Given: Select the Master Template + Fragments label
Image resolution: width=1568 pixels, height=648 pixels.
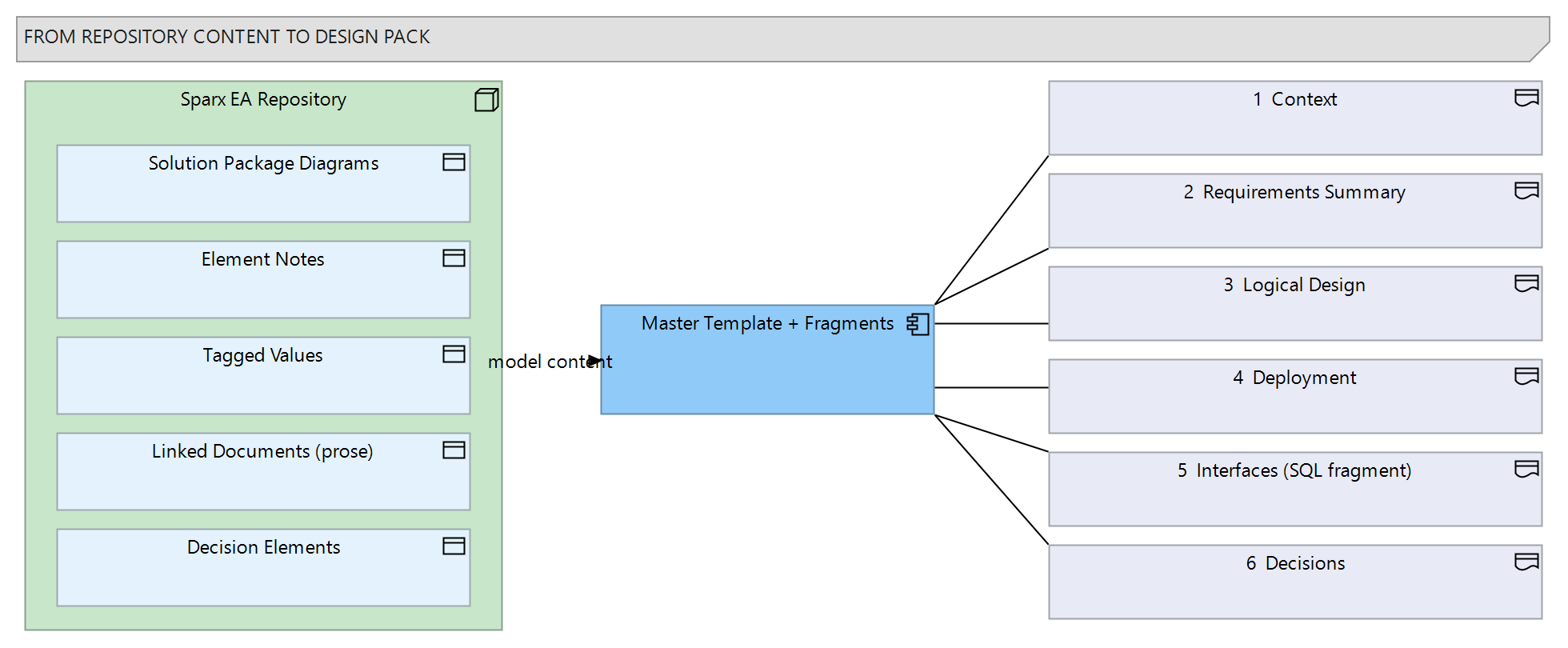Looking at the screenshot, I should click(767, 324).
